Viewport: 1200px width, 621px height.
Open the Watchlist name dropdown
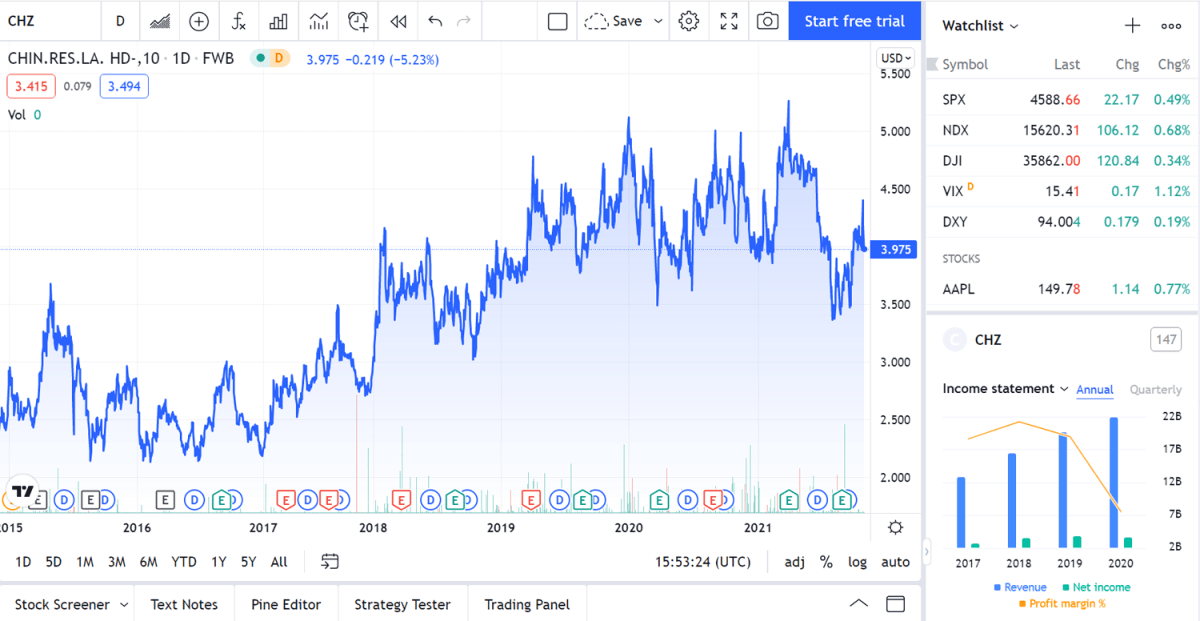pyautogui.click(x=981, y=26)
